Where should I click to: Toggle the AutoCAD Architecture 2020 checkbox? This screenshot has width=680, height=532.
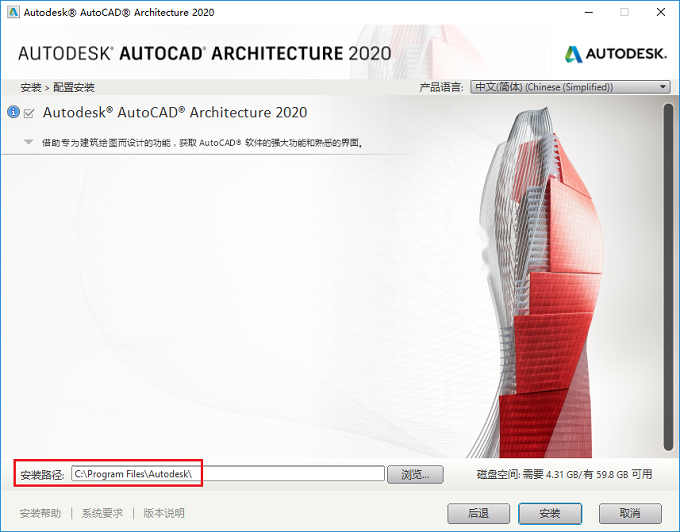[x=29, y=114]
